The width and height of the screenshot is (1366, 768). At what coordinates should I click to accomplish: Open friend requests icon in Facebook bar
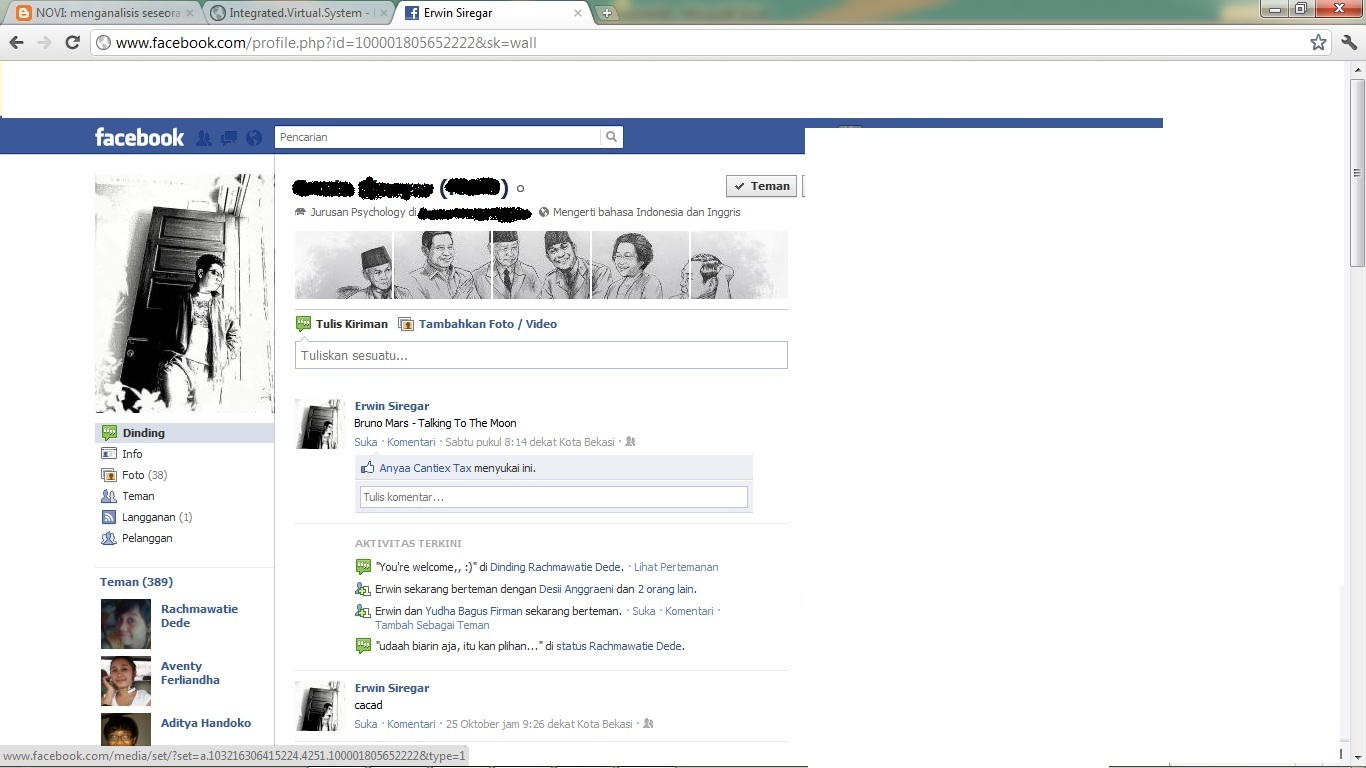(x=204, y=138)
